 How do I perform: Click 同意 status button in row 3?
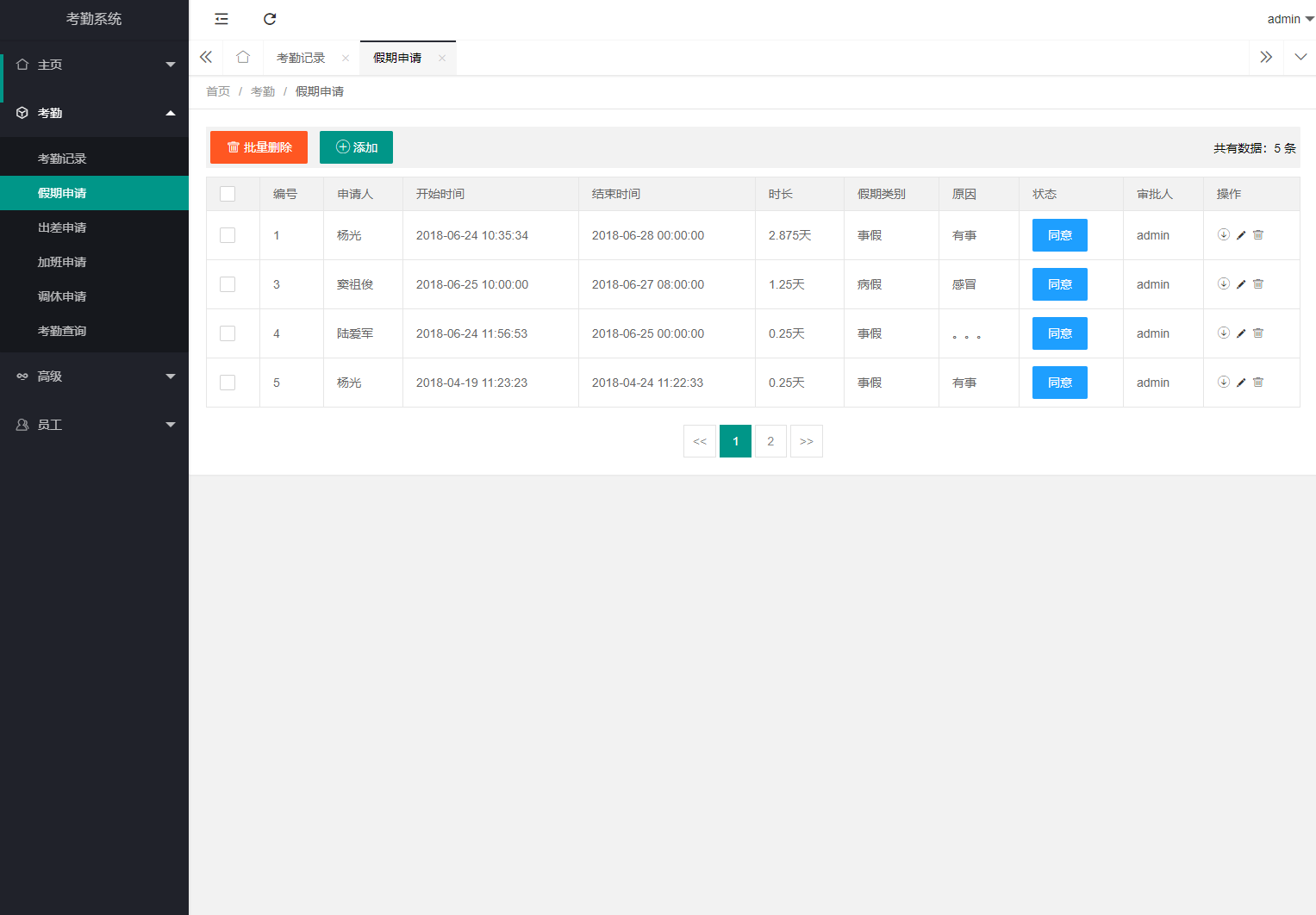(x=1060, y=284)
